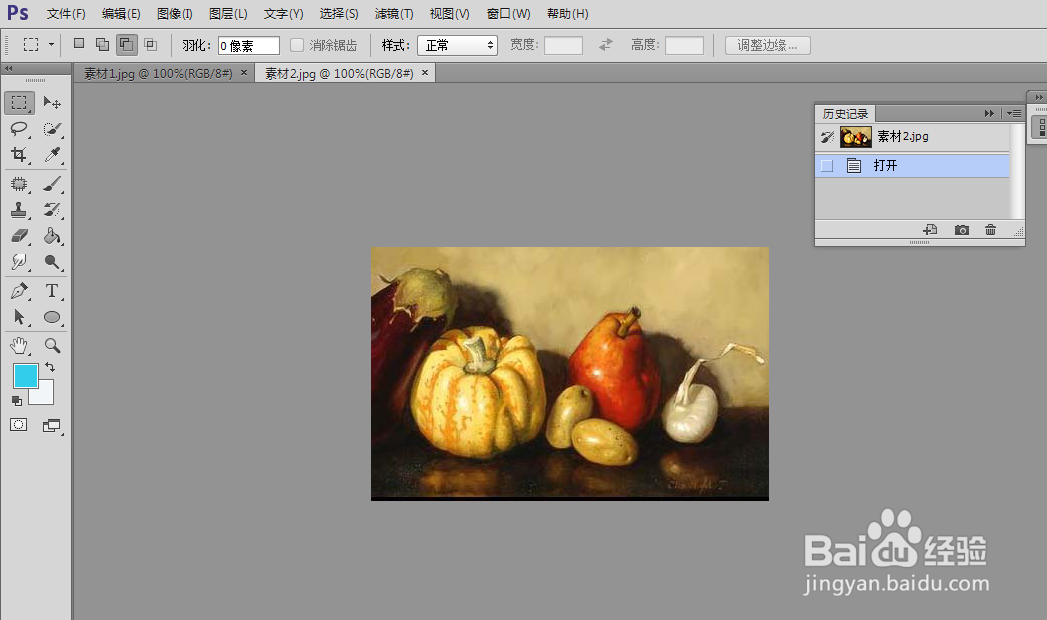The image size is (1047, 620).
Task: Open the white background color picker
Action: click(x=45, y=394)
